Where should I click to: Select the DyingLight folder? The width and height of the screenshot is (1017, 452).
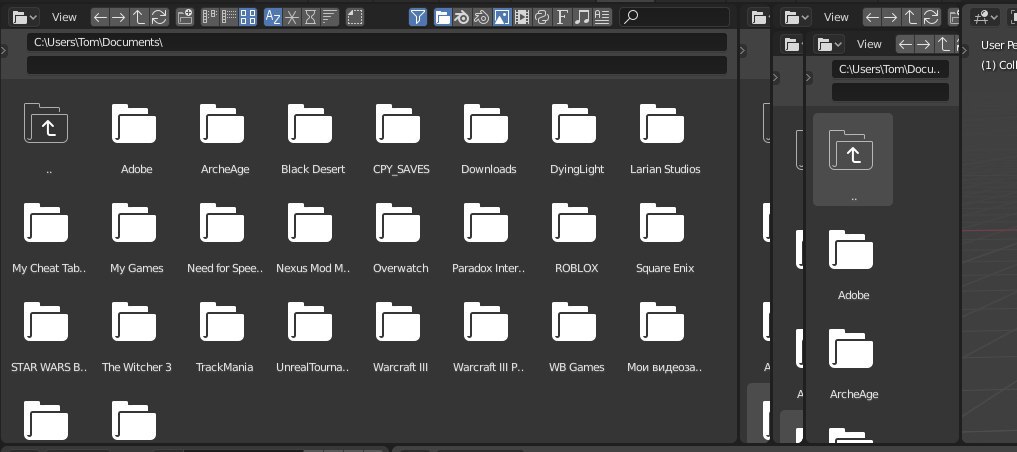pos(576,137)
